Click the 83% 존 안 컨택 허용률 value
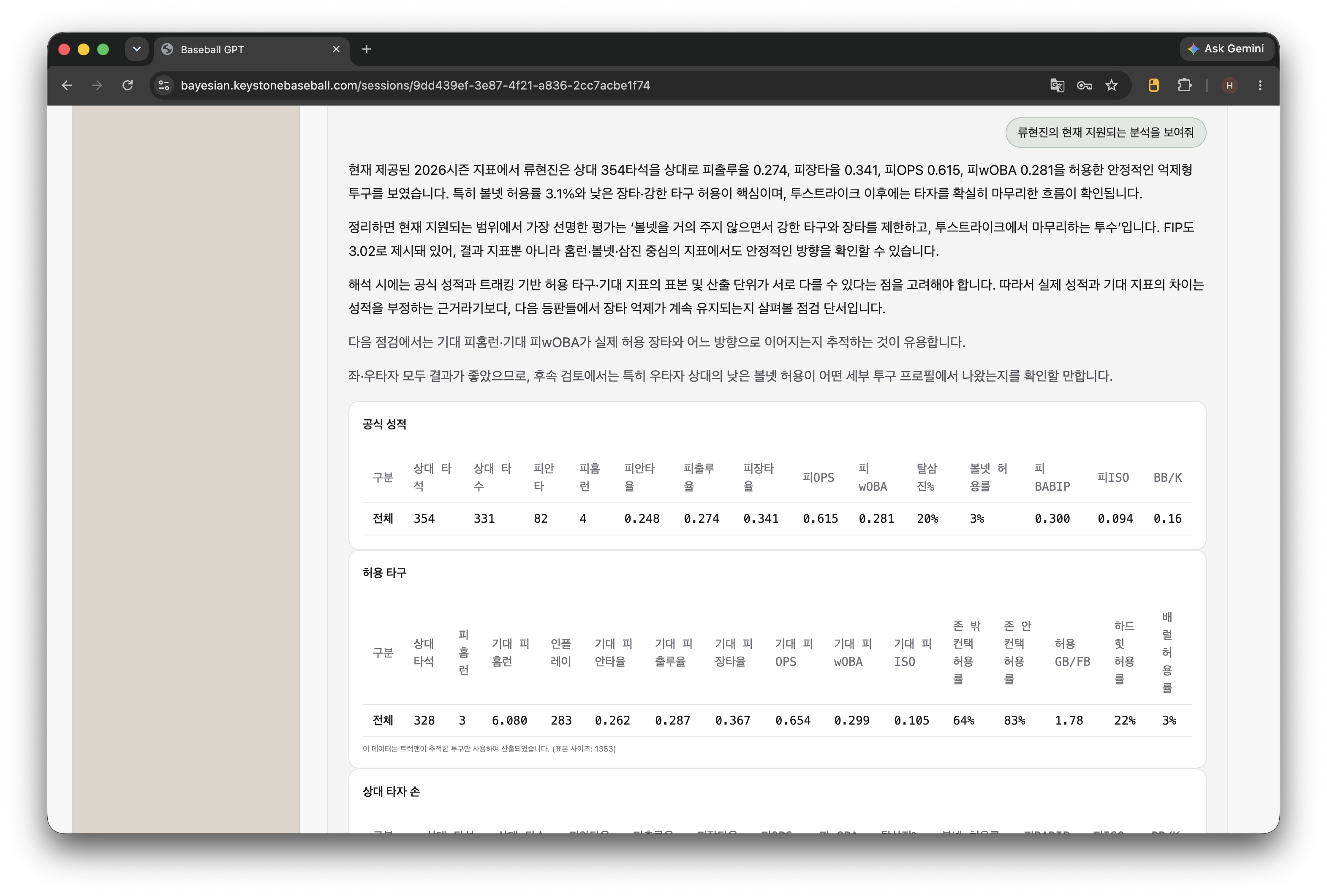This screenshot has width=1327, height=896. click(x=1014, y=720)
